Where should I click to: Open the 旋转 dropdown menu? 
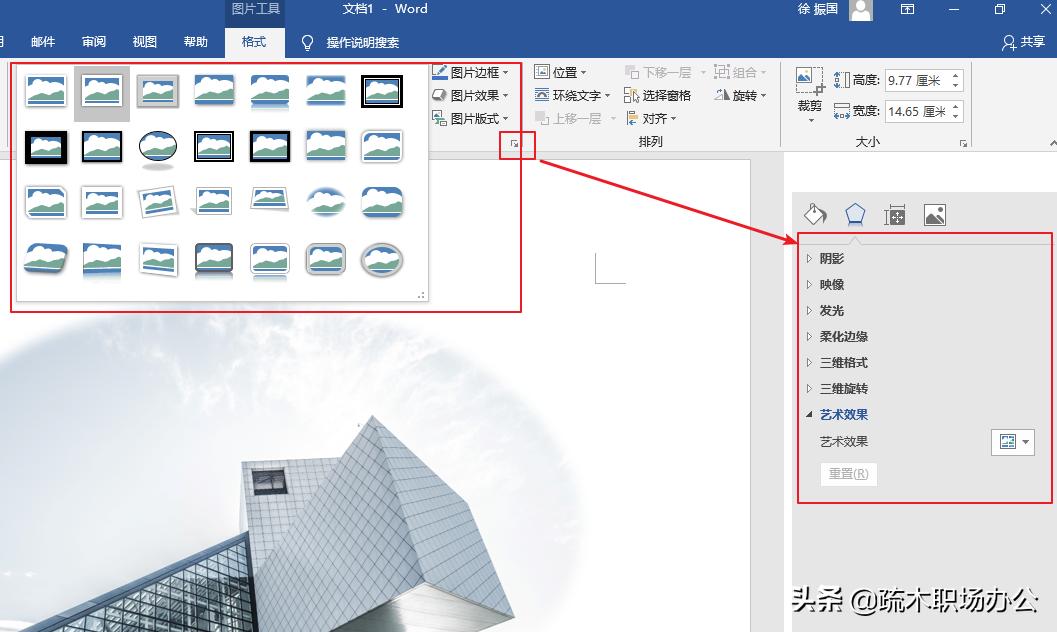point(741,95)
